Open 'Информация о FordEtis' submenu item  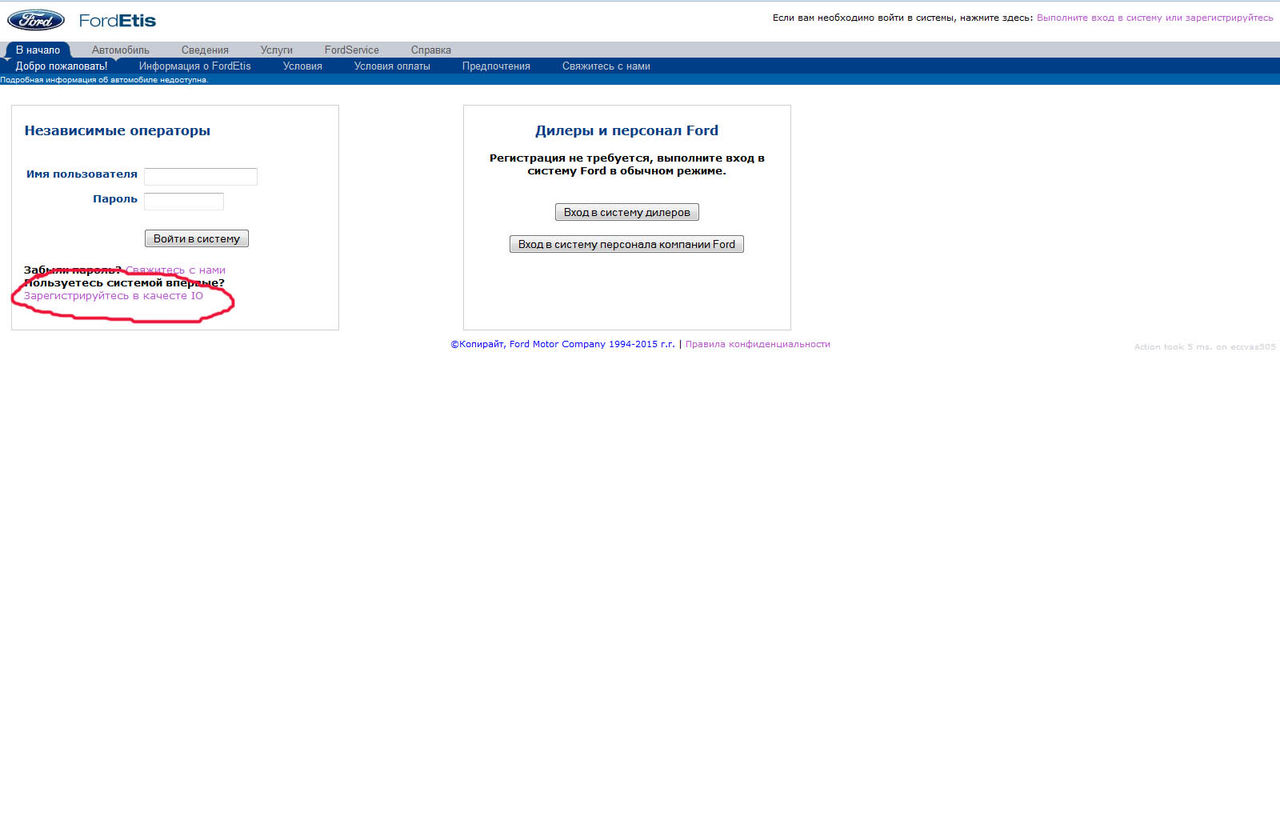click(x=195, y=66)
